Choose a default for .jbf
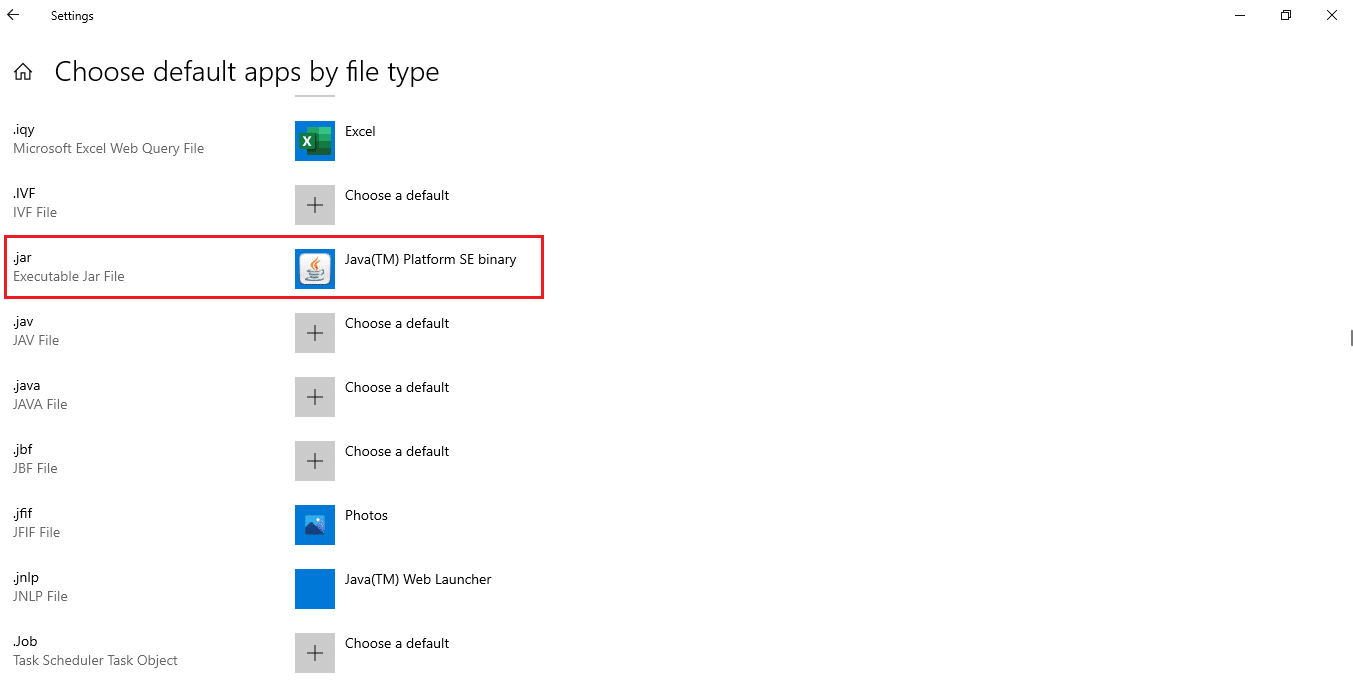This screenshot has width=1353, height=681. click(397, 451)
